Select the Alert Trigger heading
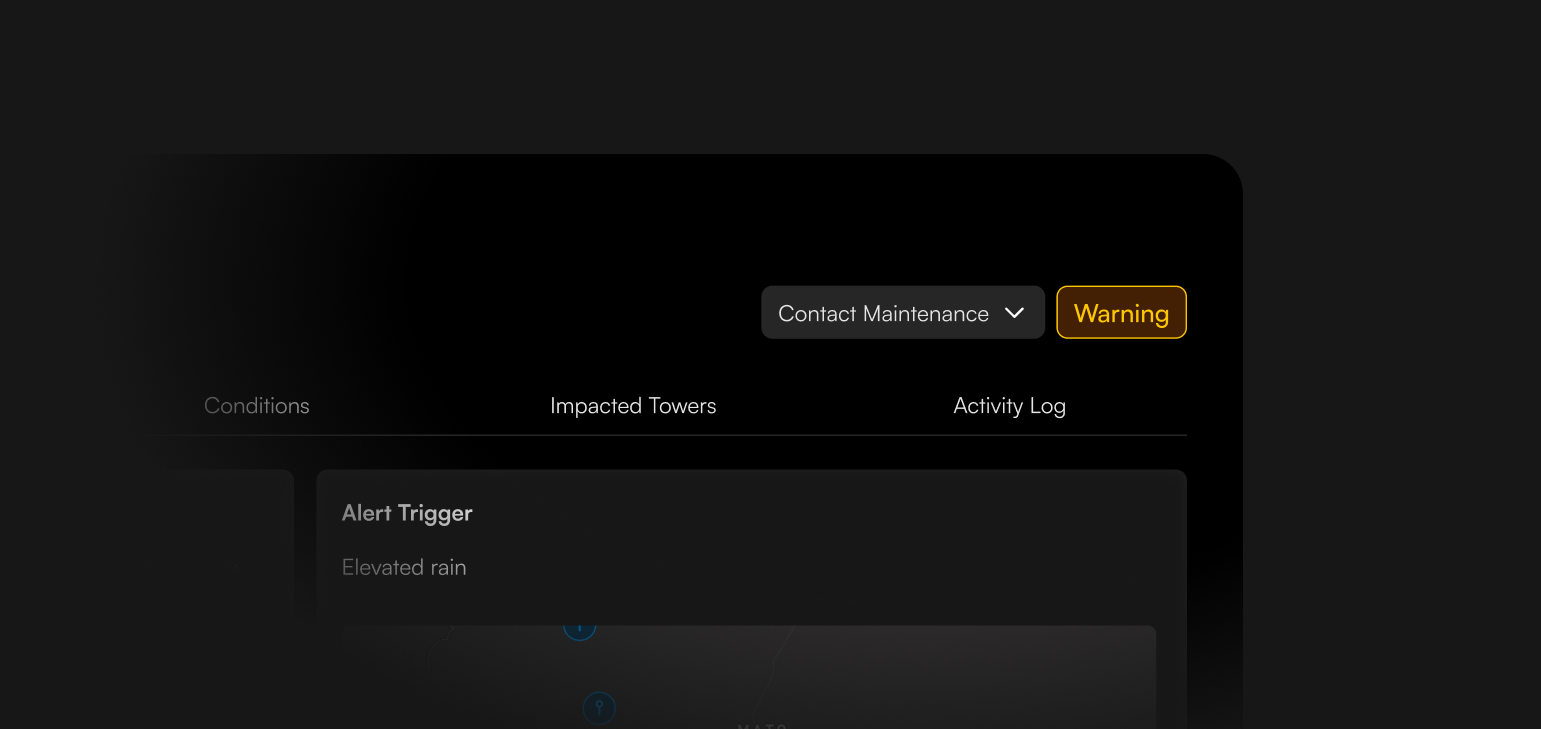1541x729 pixels. [407, 513]
